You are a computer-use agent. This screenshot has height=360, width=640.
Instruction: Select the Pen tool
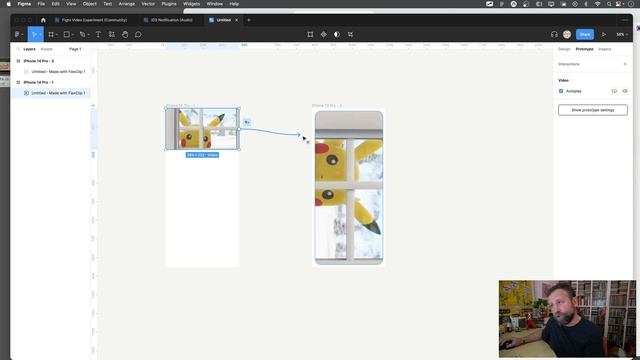[x=82, y=35]
